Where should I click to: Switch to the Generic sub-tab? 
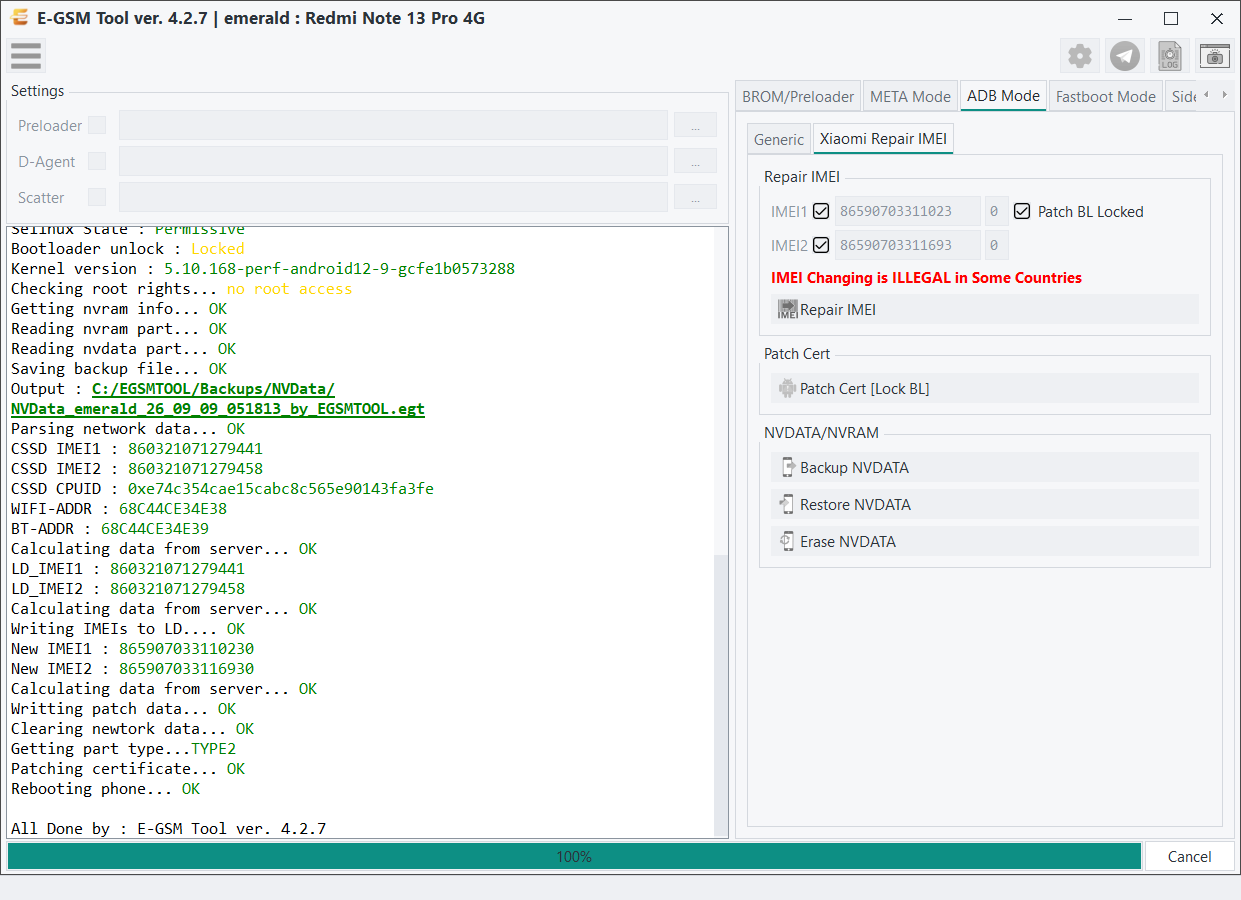(x=779, y=140)
